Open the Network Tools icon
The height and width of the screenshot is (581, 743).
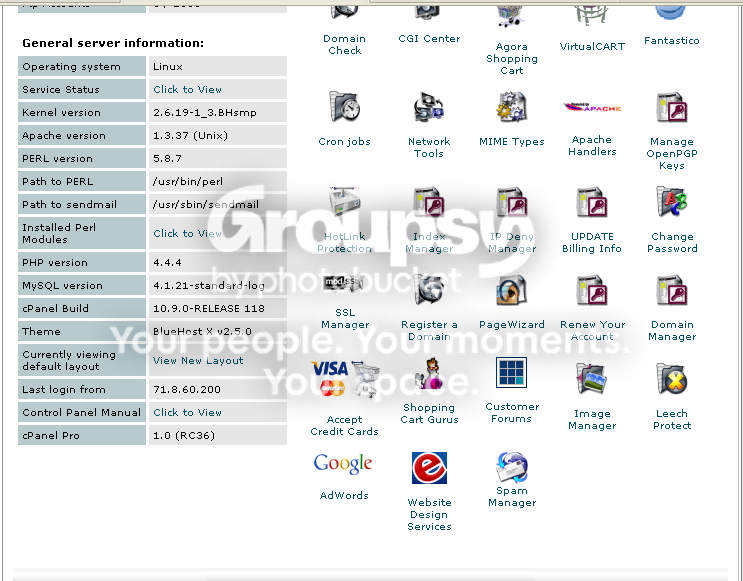429,108
